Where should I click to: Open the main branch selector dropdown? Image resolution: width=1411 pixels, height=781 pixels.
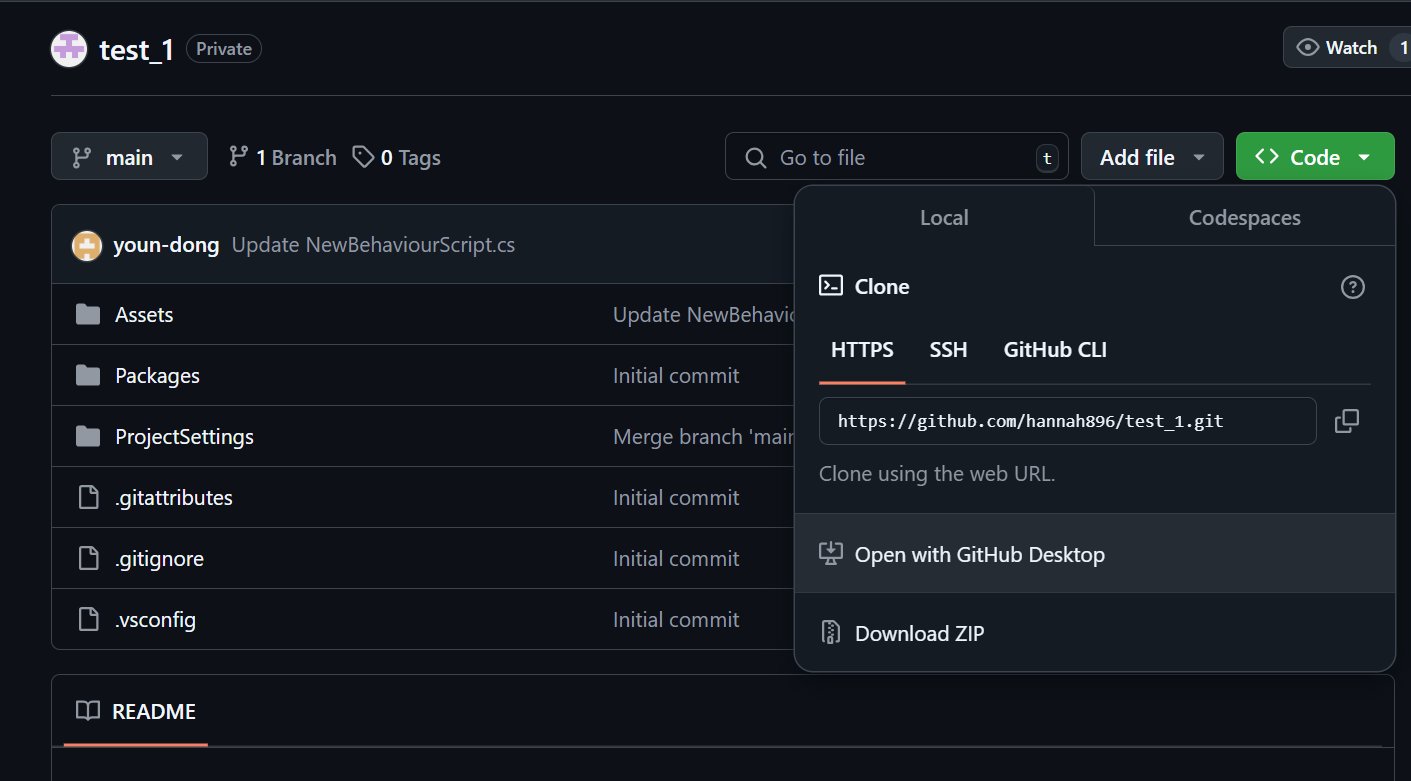pos(129,157)
